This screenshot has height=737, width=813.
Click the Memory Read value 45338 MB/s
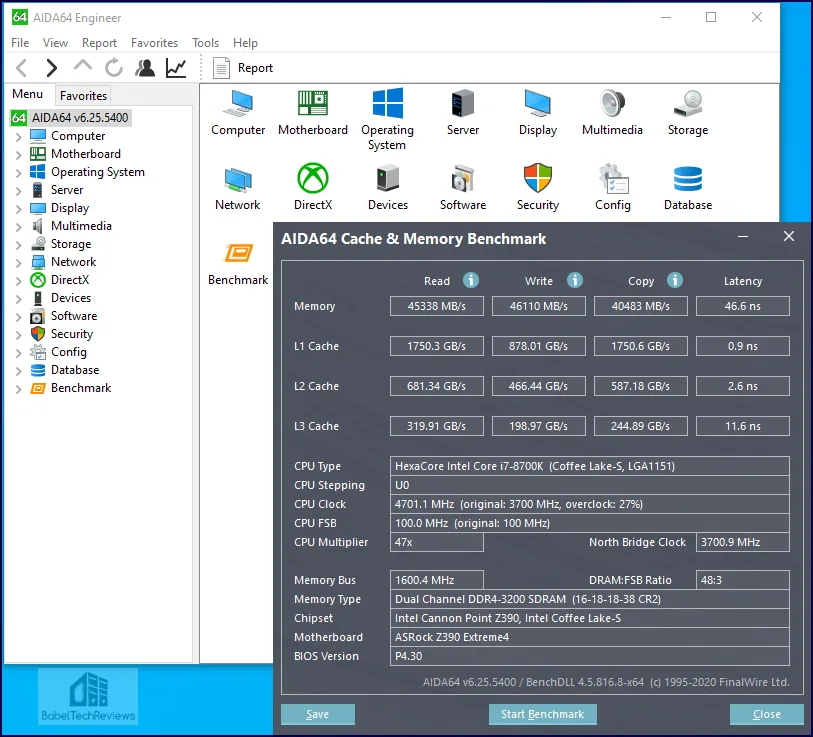[x=437, y=306]
